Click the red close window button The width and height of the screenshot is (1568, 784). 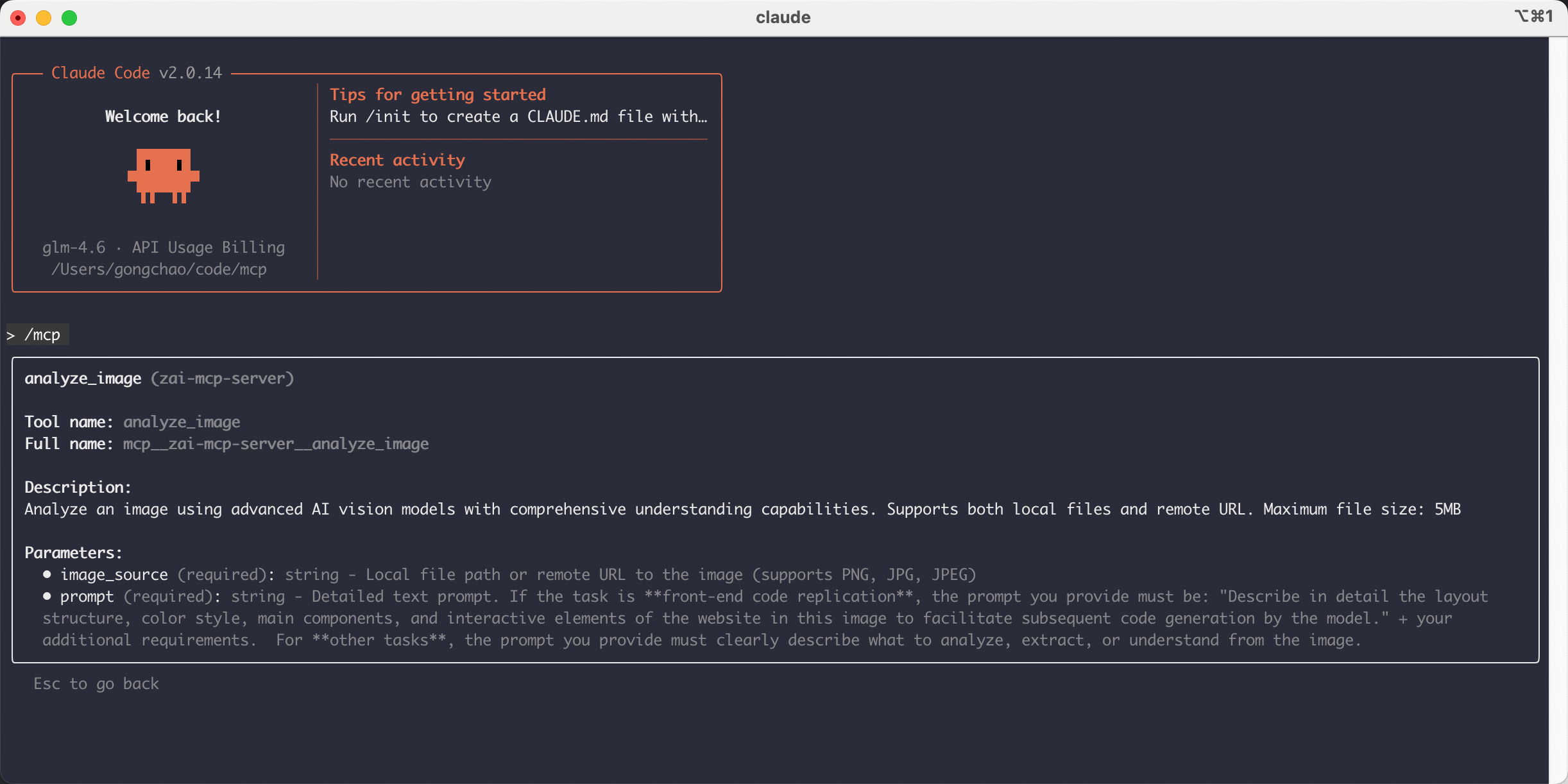coord(18,18)
